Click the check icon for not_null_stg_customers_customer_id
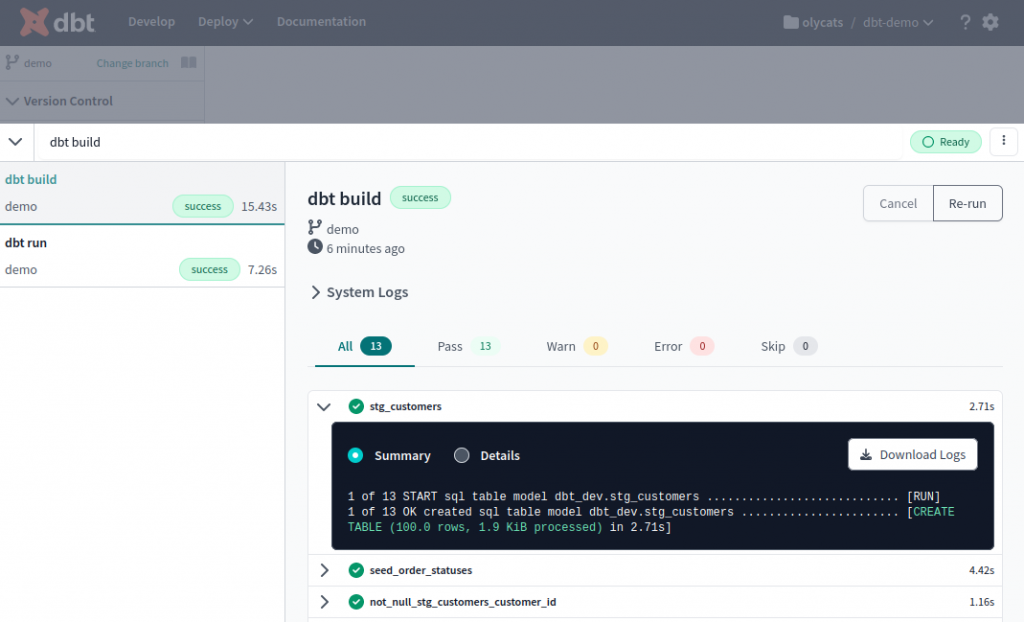This screenshot has height=622, width=1024. (x=356, y=602)
